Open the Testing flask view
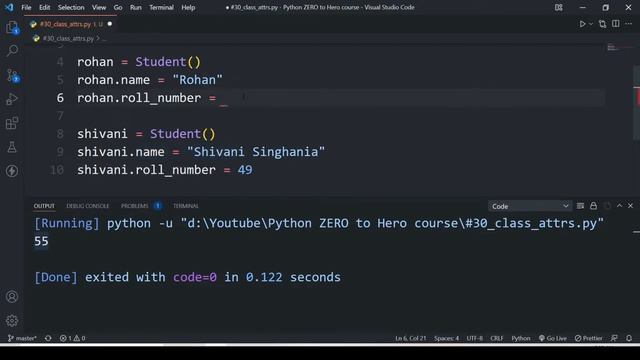This screenshot has height=360, width=640. 12,147
